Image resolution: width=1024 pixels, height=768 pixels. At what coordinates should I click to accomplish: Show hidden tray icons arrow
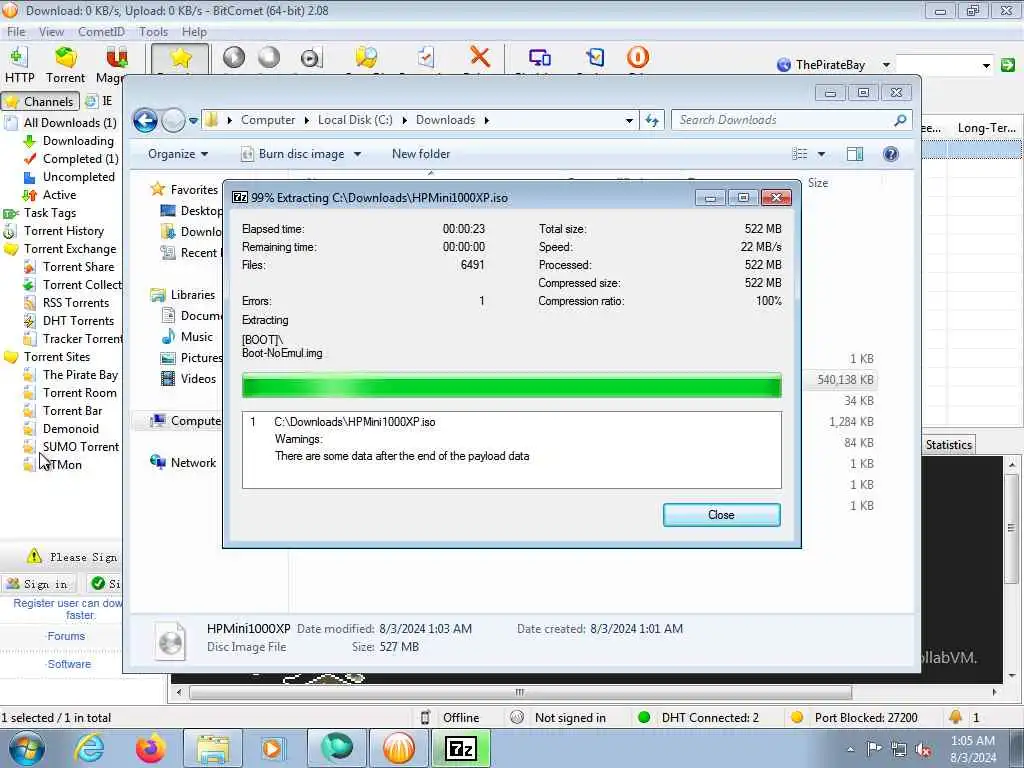[x=850, y=750]
